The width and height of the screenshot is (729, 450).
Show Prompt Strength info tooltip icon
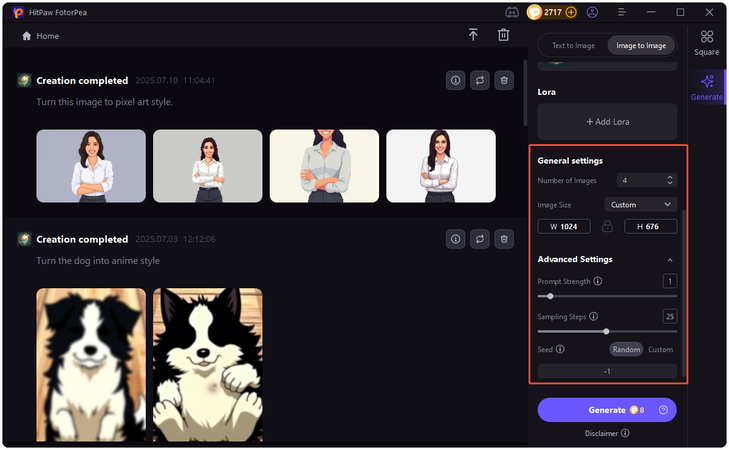pos(598,281)
